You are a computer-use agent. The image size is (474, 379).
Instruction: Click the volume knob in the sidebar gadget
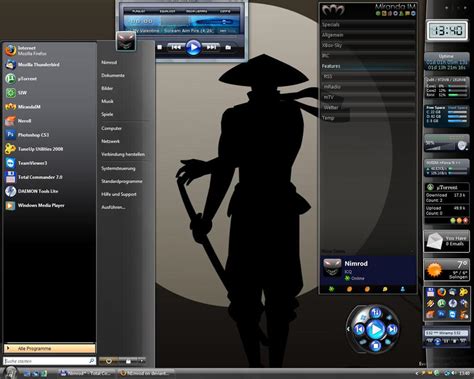click(x=462, y=145)
